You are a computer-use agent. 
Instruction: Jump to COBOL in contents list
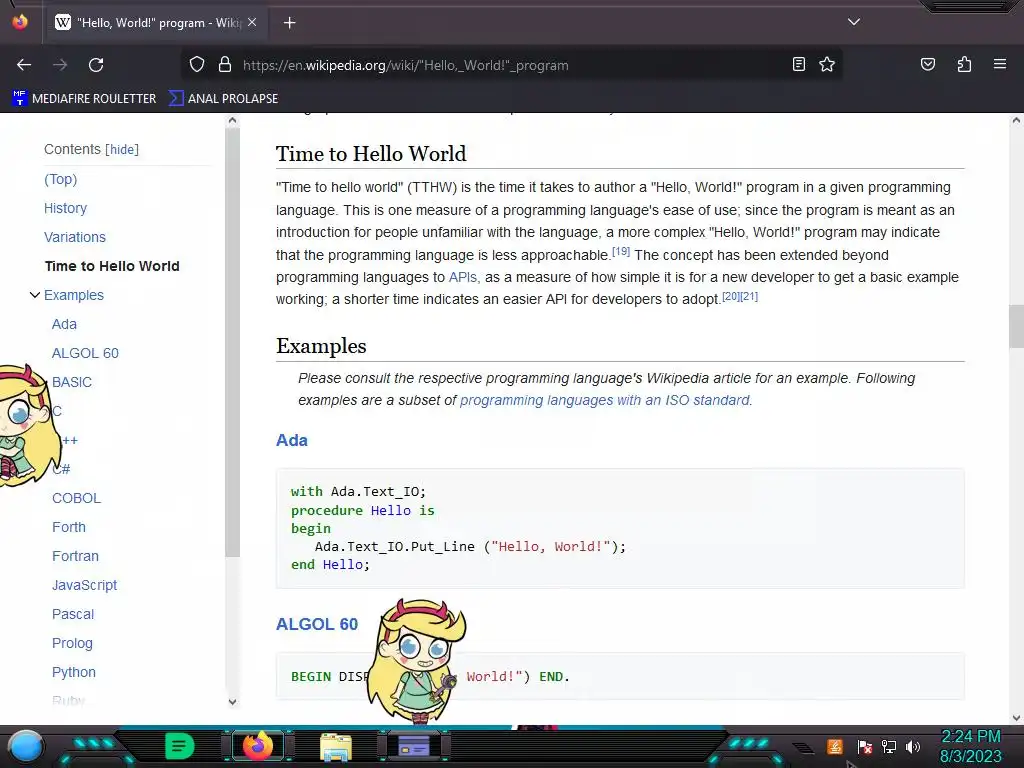pyautogui.click(x=76, y=498)
